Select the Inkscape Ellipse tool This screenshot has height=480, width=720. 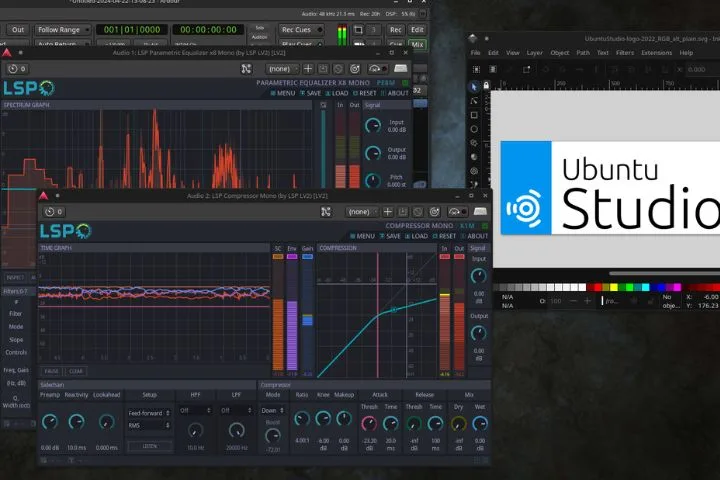(x=474, y=129)
